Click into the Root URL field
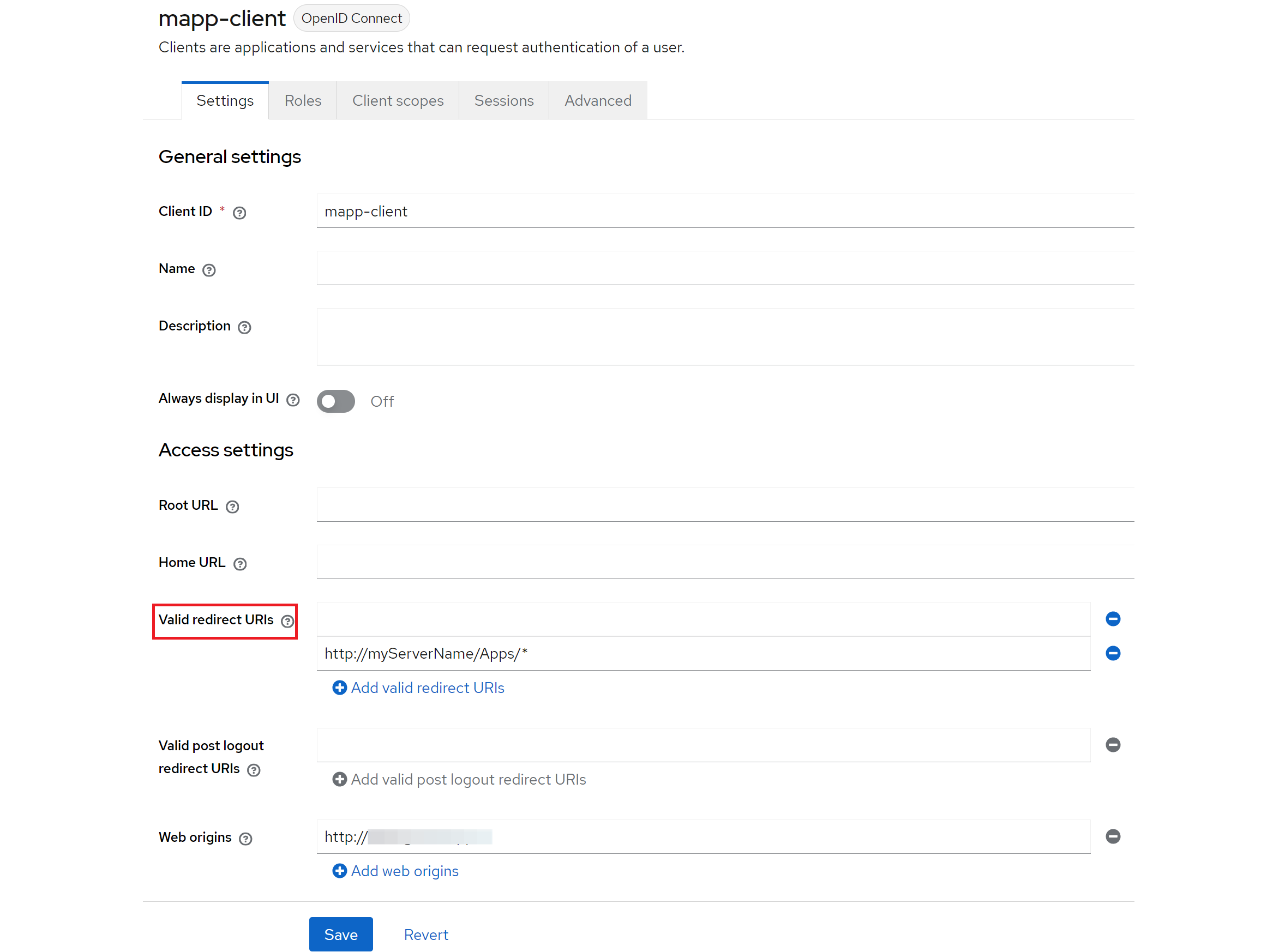 click(x=724, y=504)
